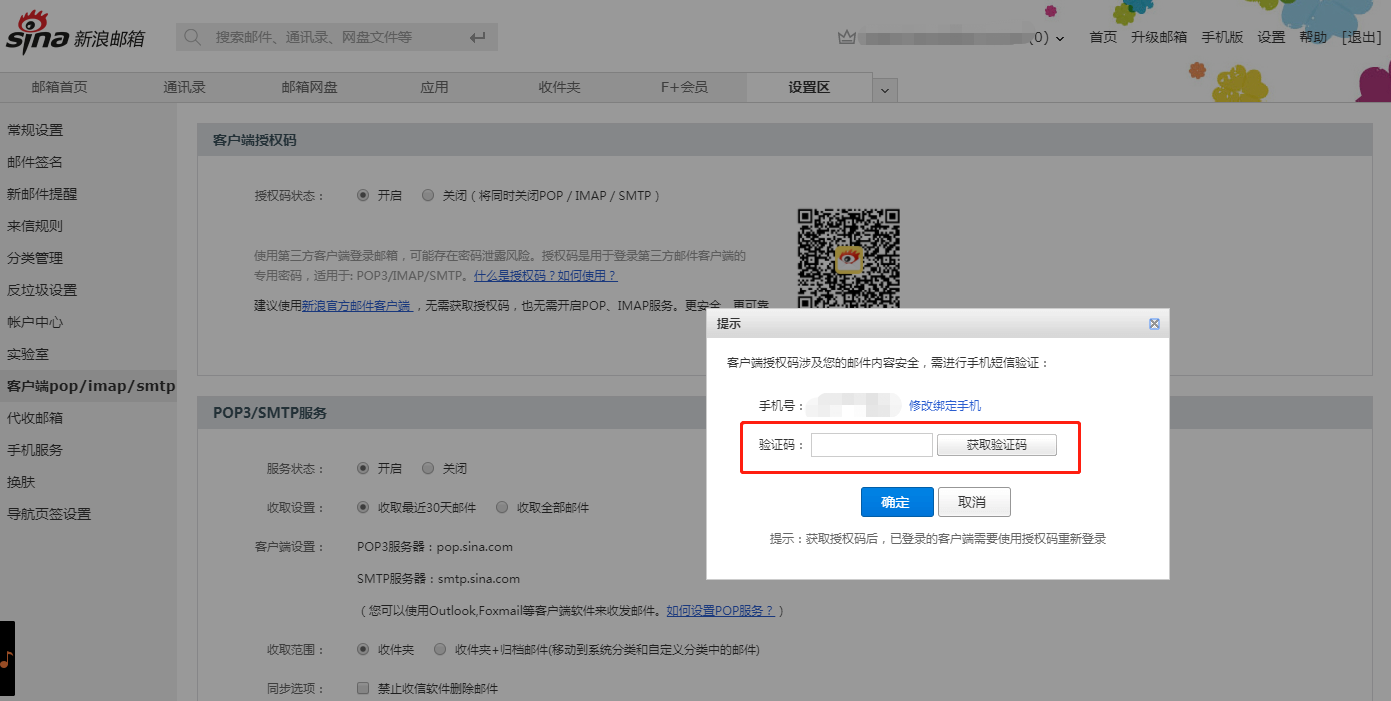The width and height of the screenshot is (1391, 701).
Task: Go to 帐户中心
Action: pos(35,322)
